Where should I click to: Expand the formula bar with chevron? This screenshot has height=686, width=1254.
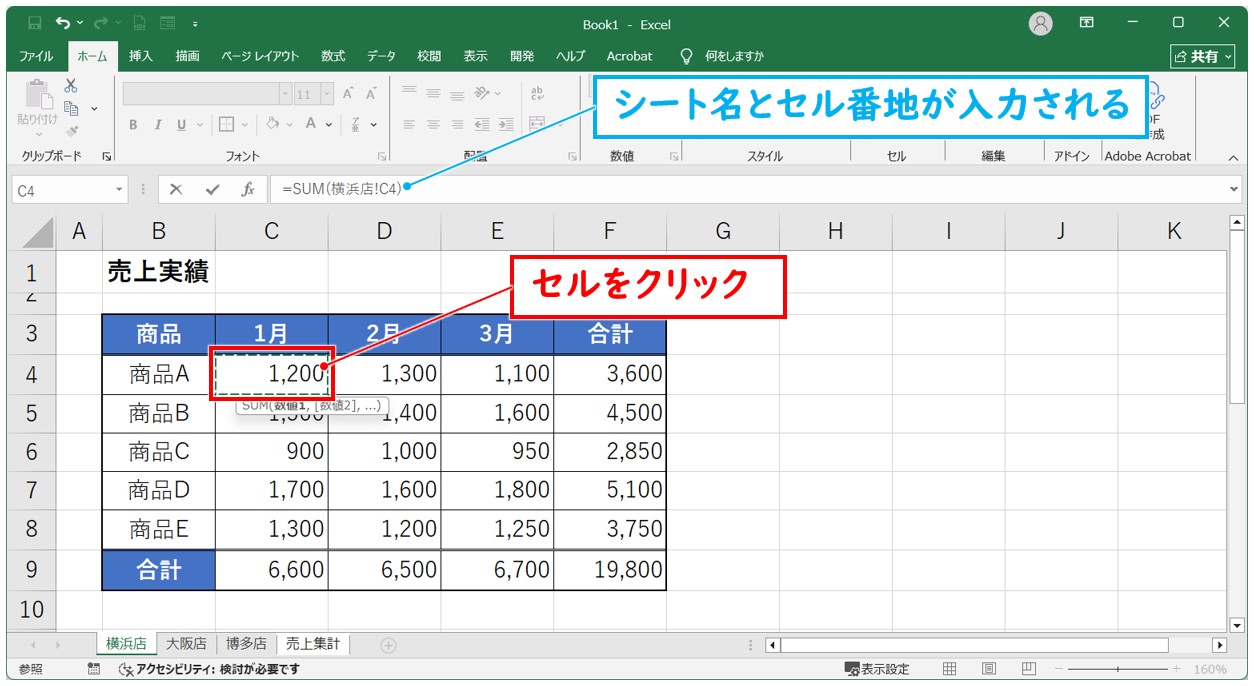(x=1234, y=189)
